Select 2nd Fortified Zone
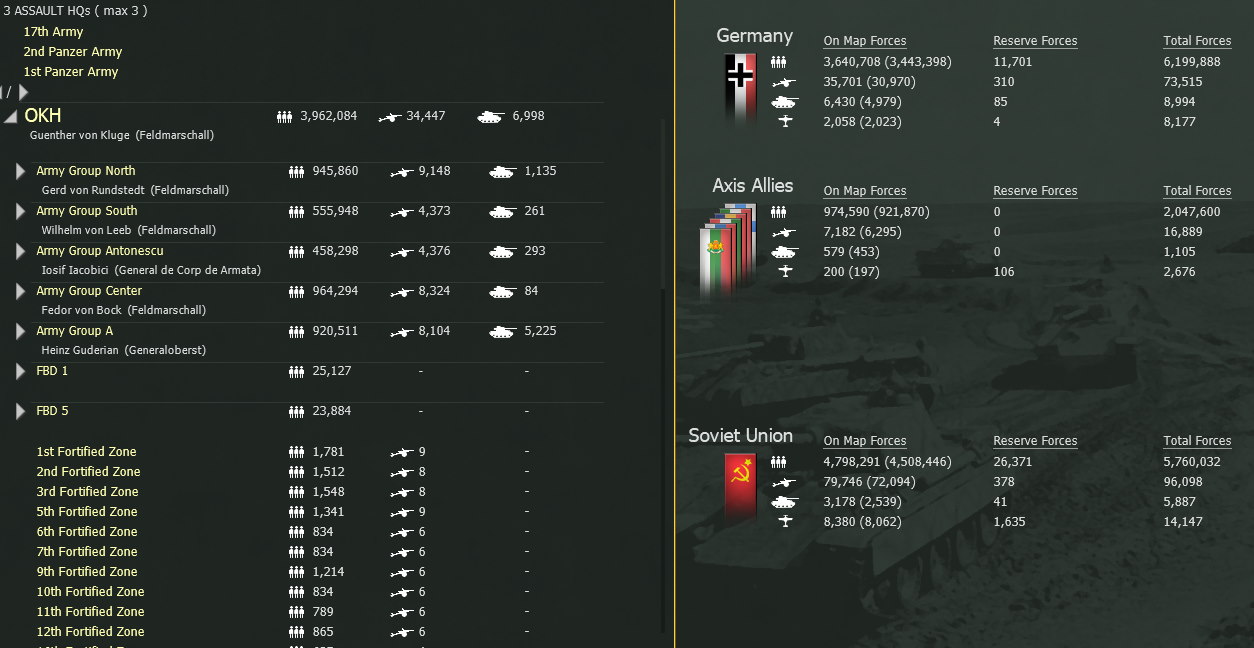 click(x=88, y=472)
